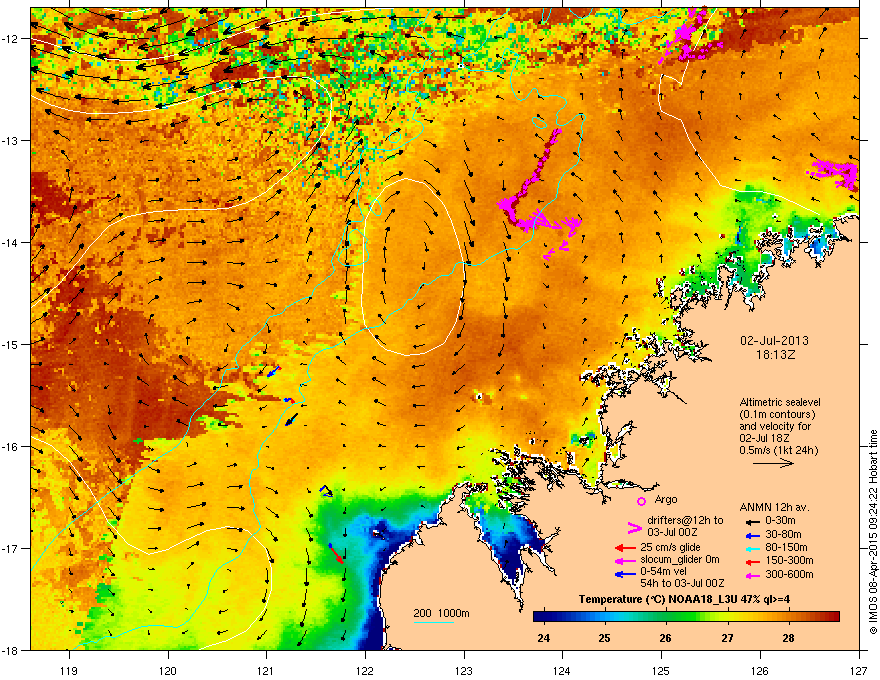The image size is (880, 680).
Task: Click the latitude axis label -17
Action: (11, 549)
